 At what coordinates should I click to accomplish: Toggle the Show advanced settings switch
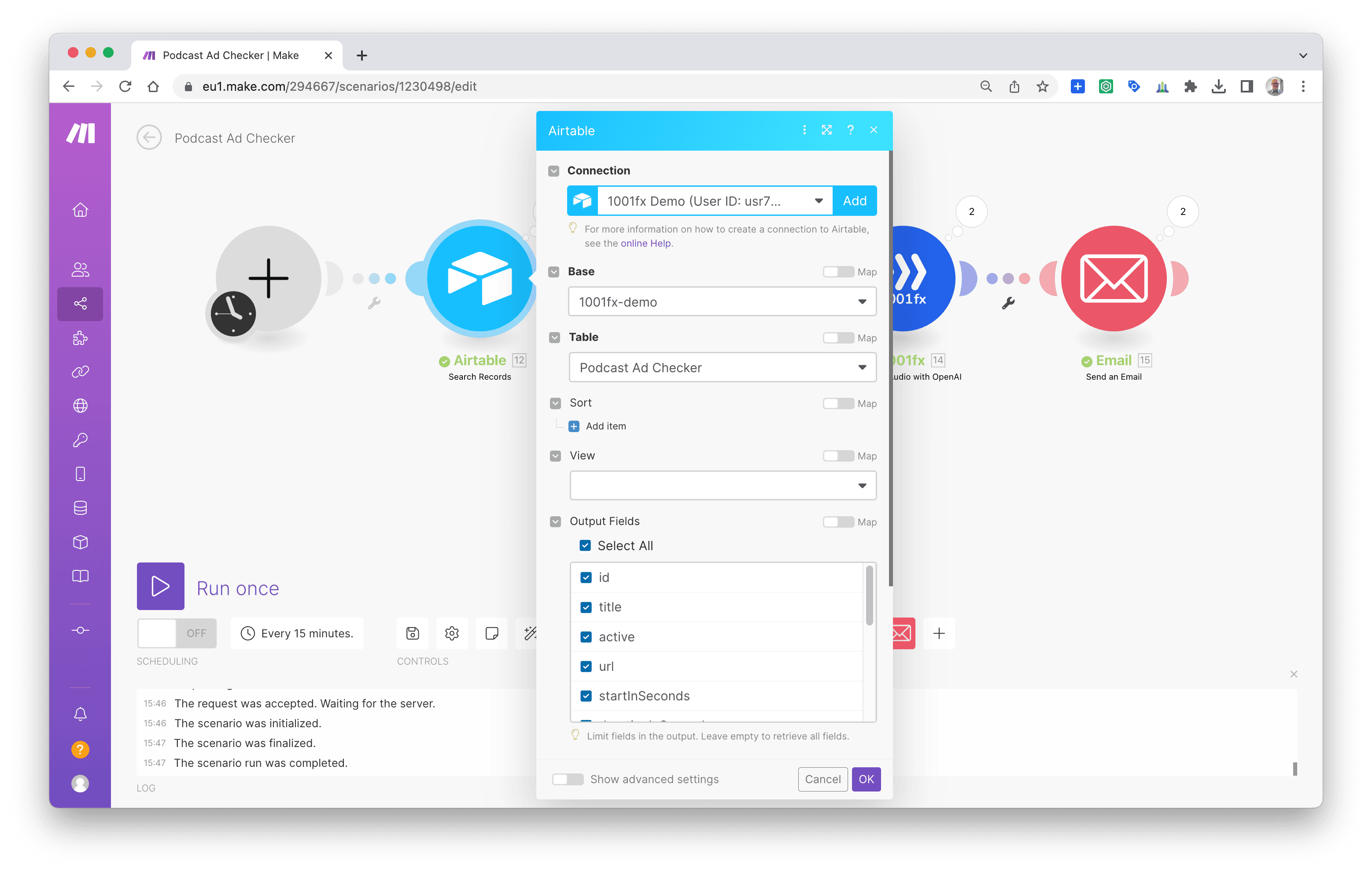pos(568,779)
